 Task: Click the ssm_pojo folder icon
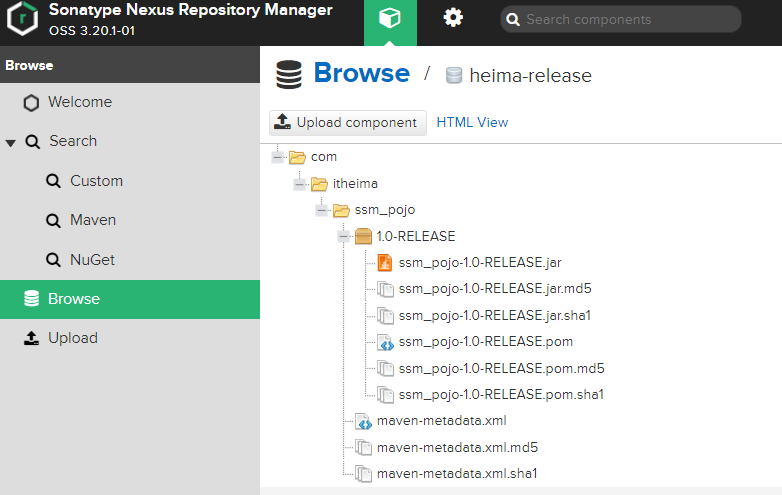coord(341,211)
